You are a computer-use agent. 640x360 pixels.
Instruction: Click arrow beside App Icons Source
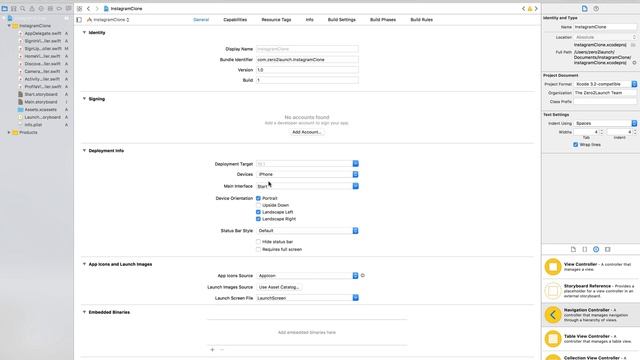362,276
